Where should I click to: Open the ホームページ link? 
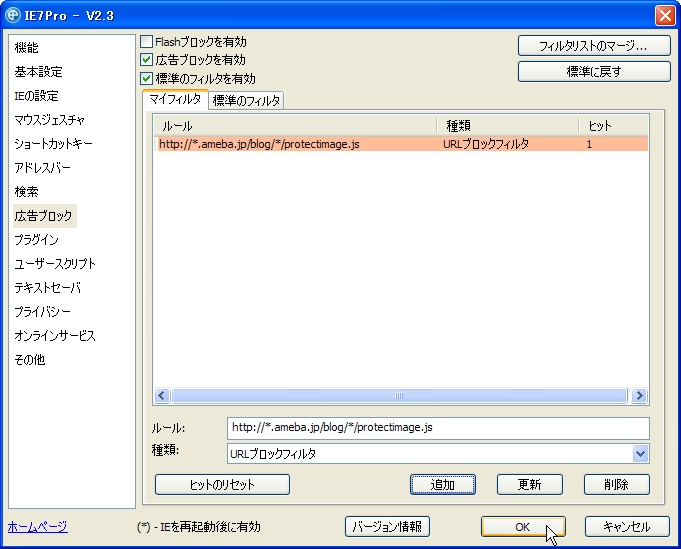click(37, 527)
